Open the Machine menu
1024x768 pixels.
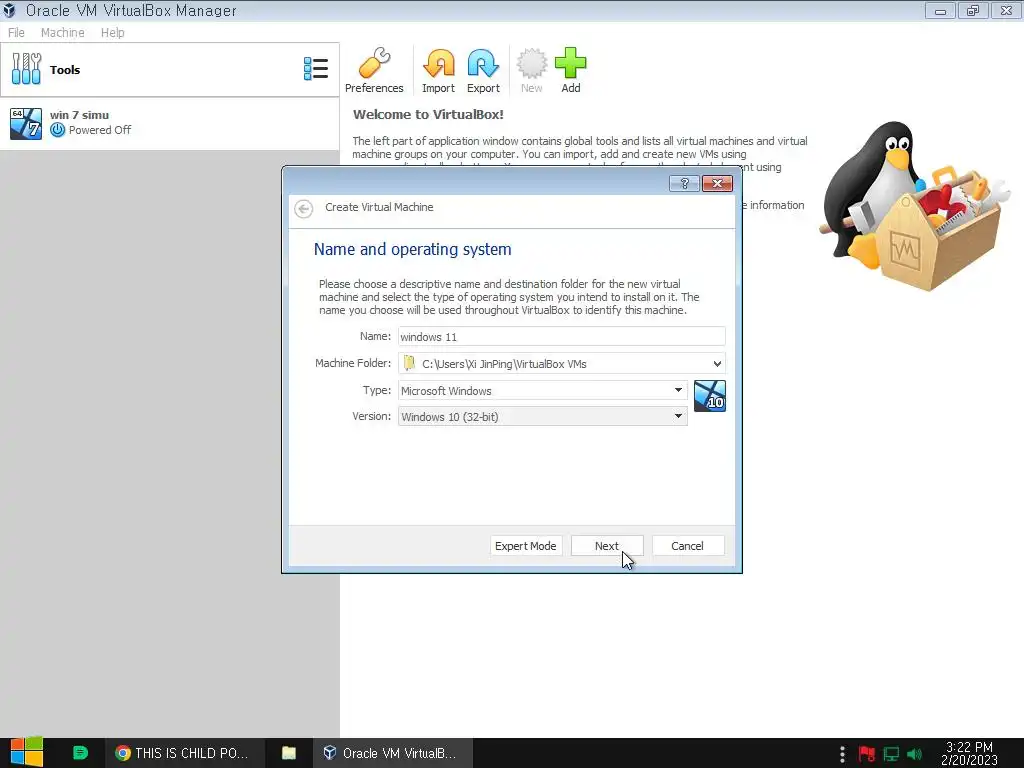pyautogui.click(x=63, y=33)
